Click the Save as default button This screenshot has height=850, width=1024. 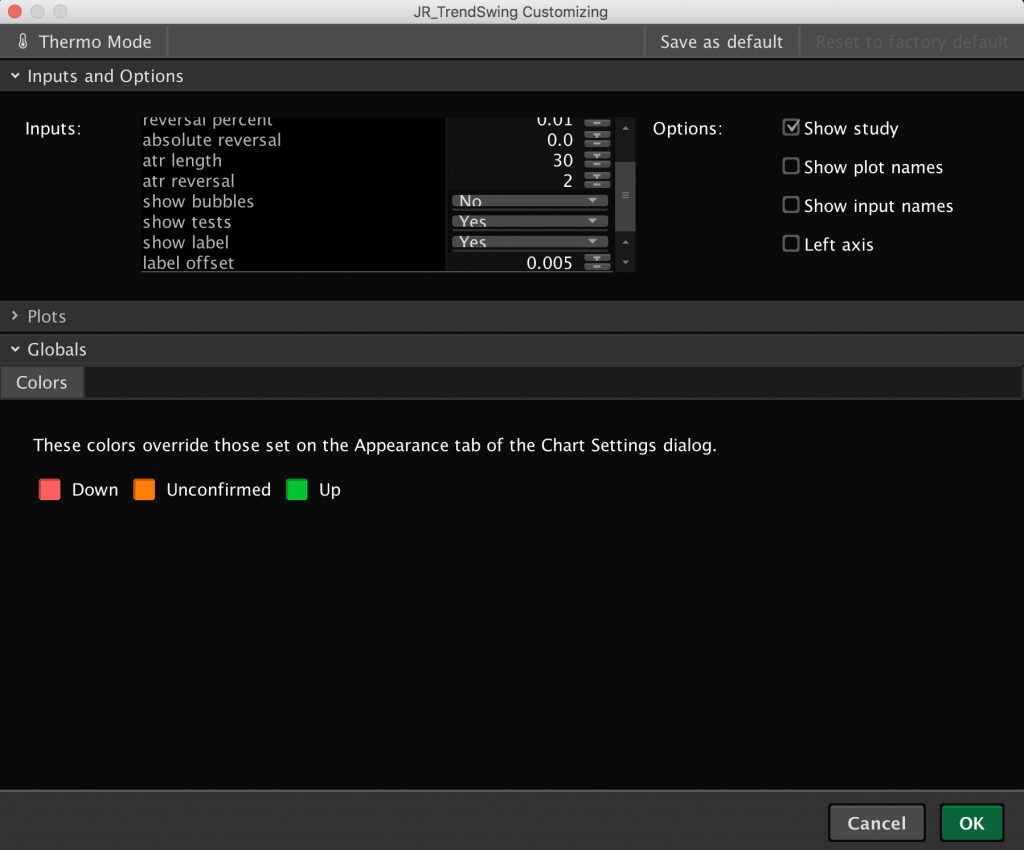tap(721, 42)
